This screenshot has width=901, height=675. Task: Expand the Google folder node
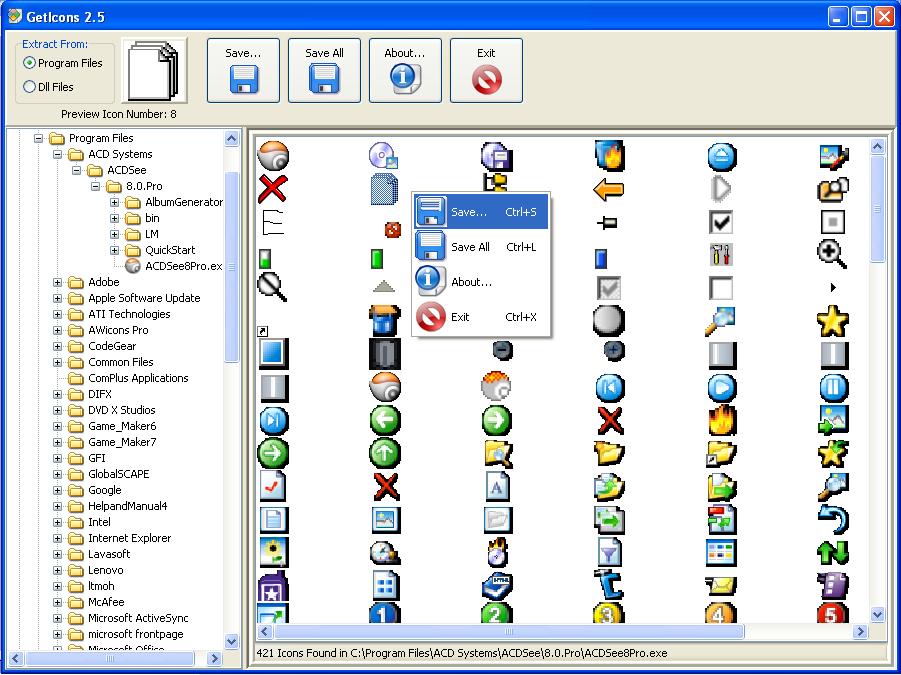coord(57,490)
